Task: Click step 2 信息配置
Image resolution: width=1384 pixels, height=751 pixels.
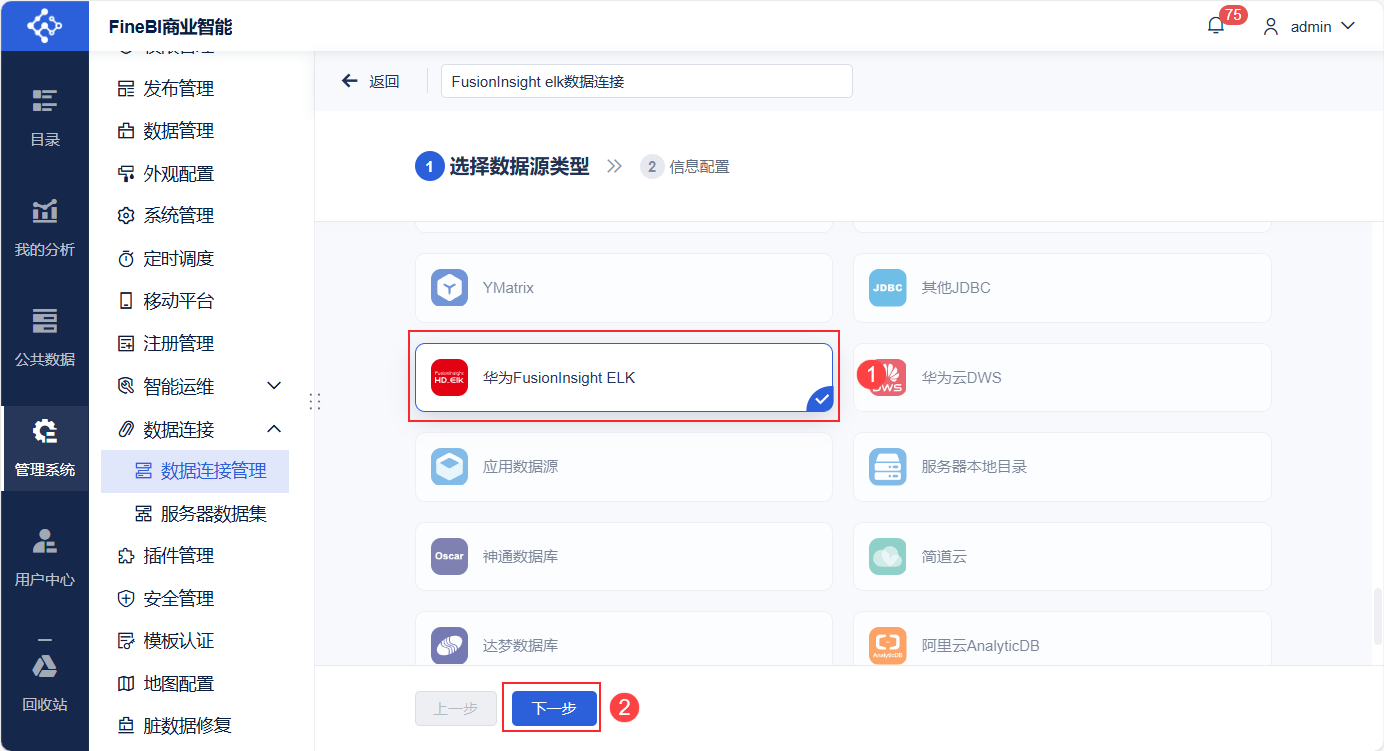Action: [x=685, y=167]
